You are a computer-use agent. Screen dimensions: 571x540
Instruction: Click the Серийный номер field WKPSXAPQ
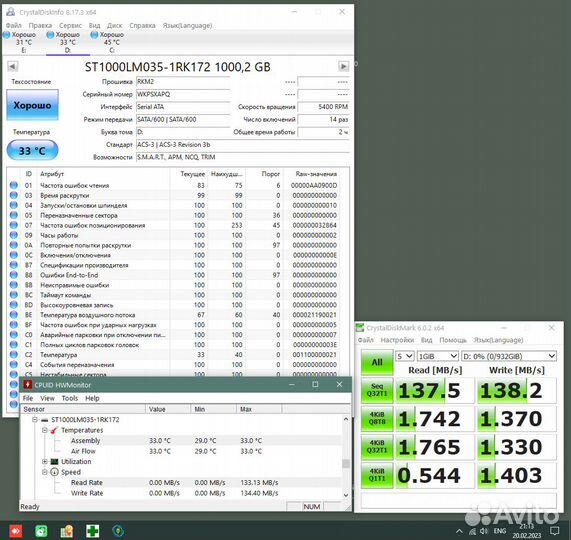[183, 94]
